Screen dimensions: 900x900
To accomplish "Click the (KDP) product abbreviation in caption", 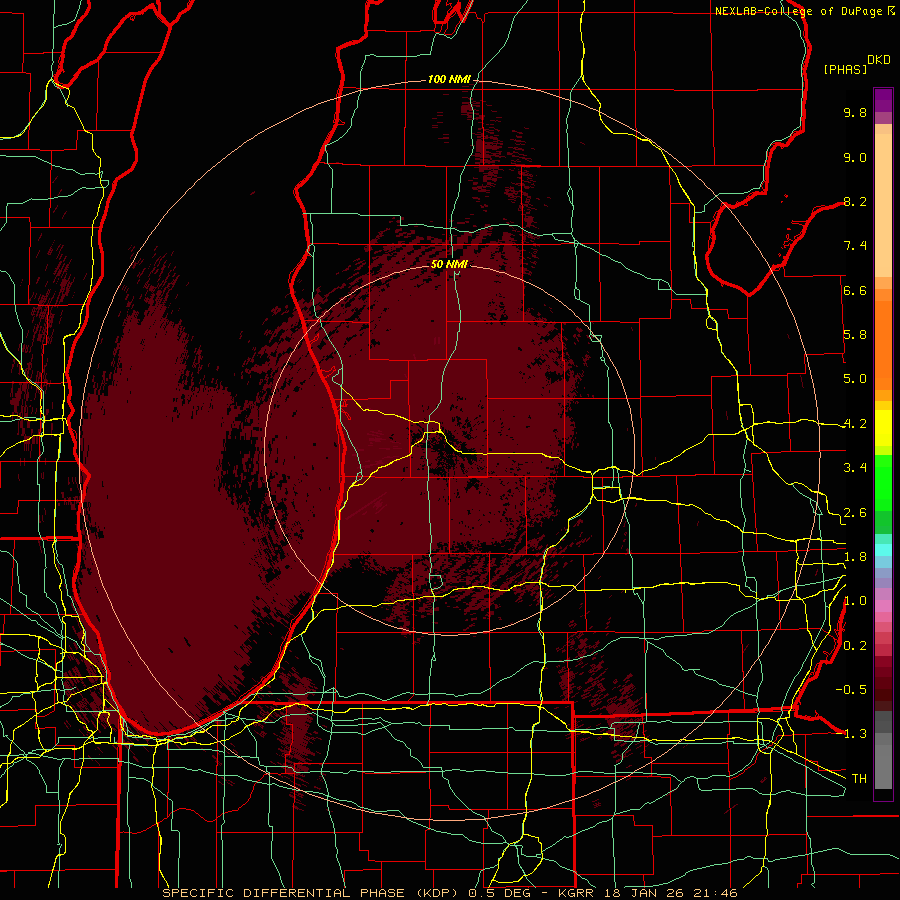I will click(x=437, y=893).
